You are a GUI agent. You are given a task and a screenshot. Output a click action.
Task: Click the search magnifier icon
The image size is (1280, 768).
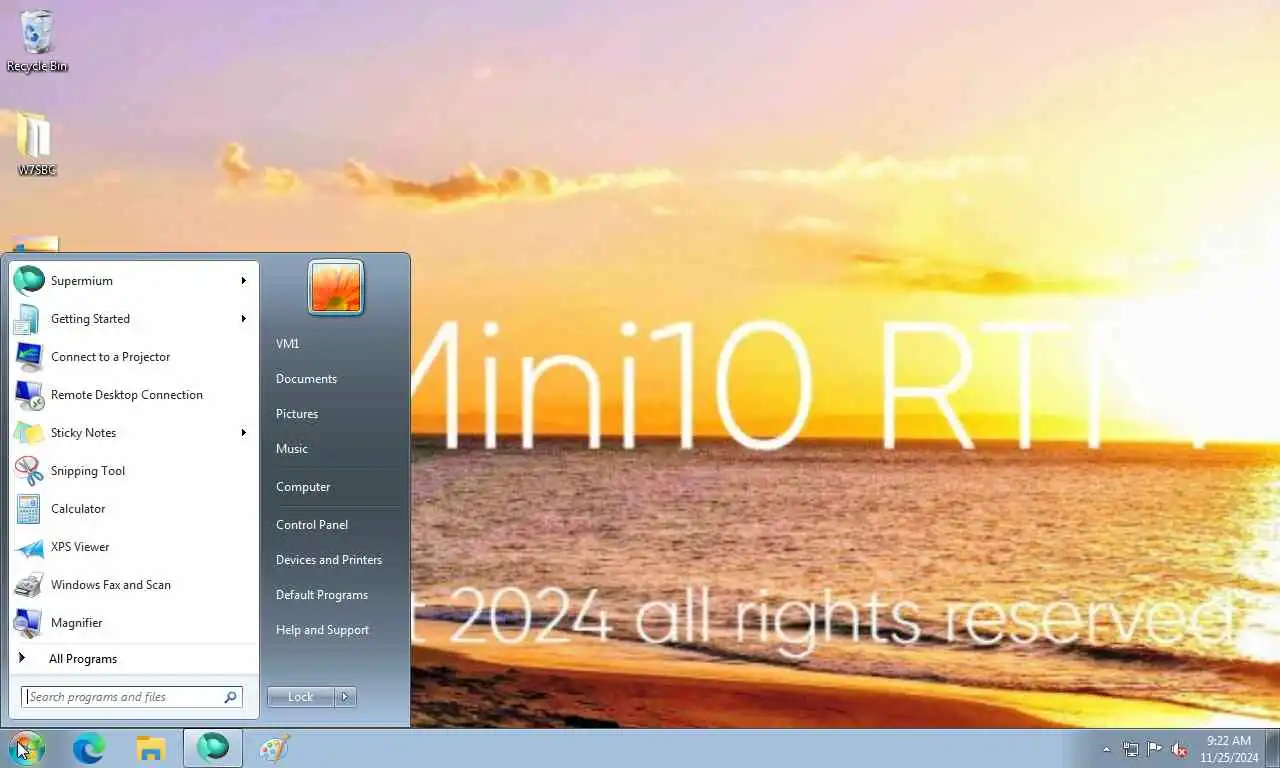click(230, 697)
